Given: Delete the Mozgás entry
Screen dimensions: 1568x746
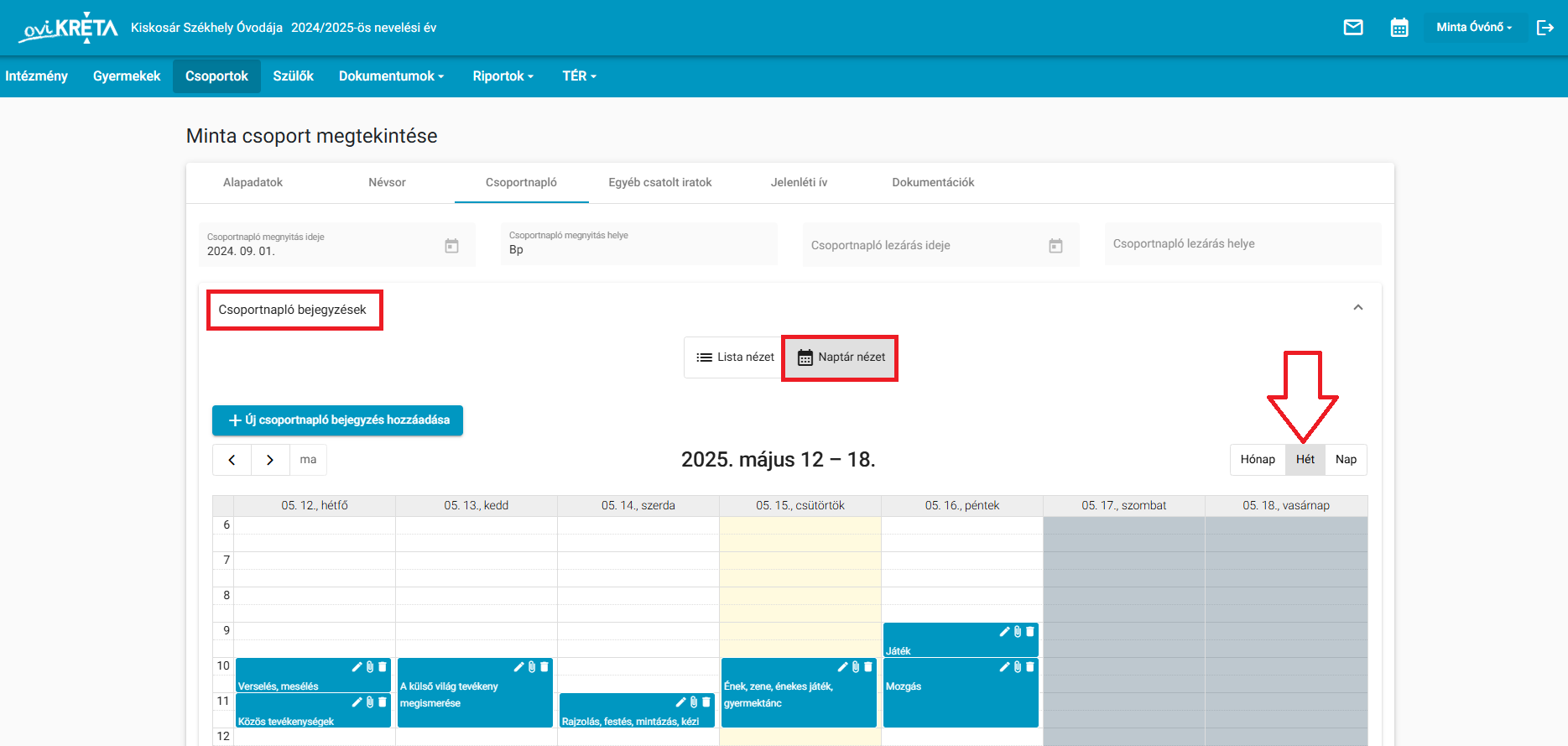Looking at the screenshot, I should pos(1030,667).
